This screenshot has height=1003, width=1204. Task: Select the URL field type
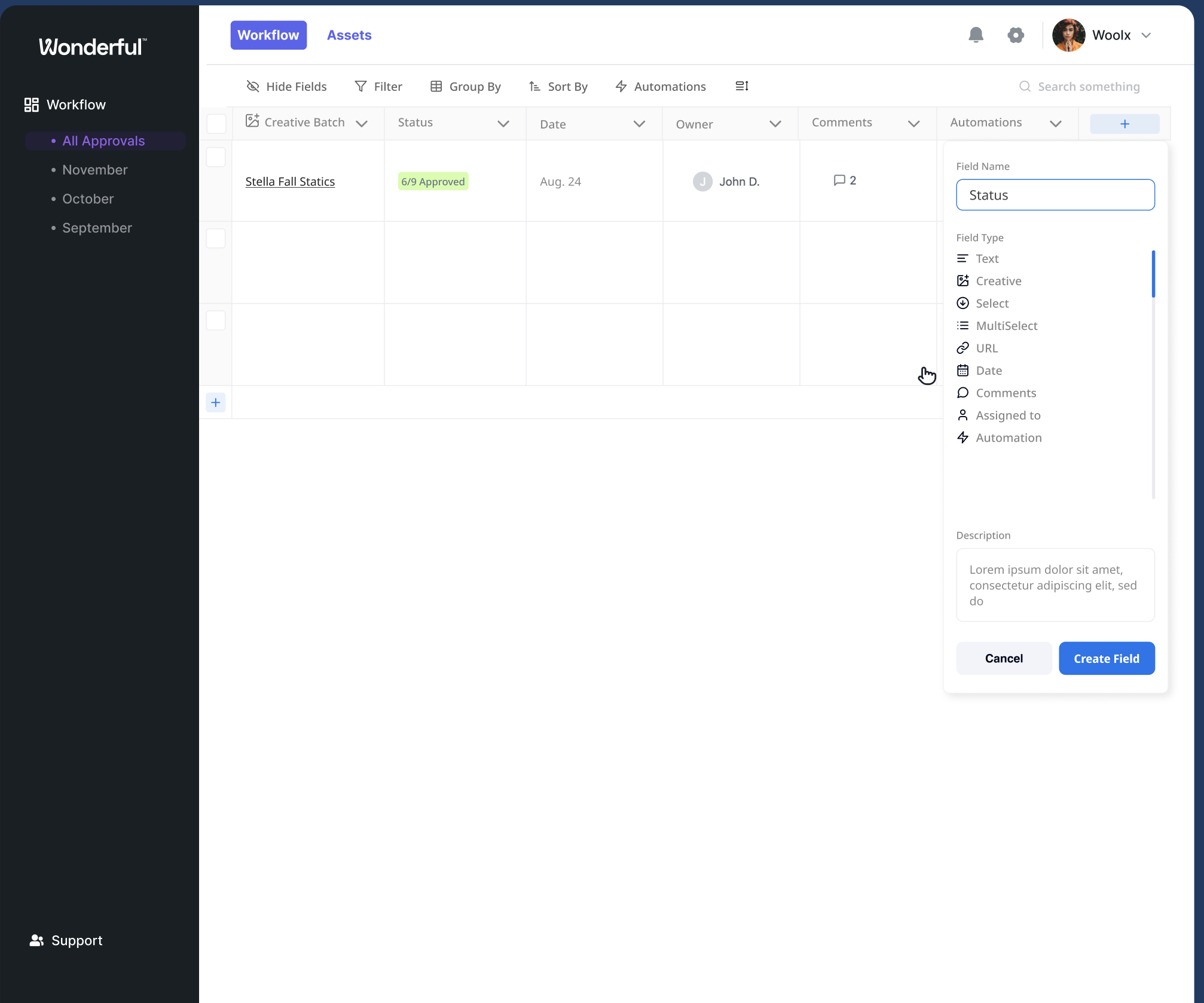point(986,348)
